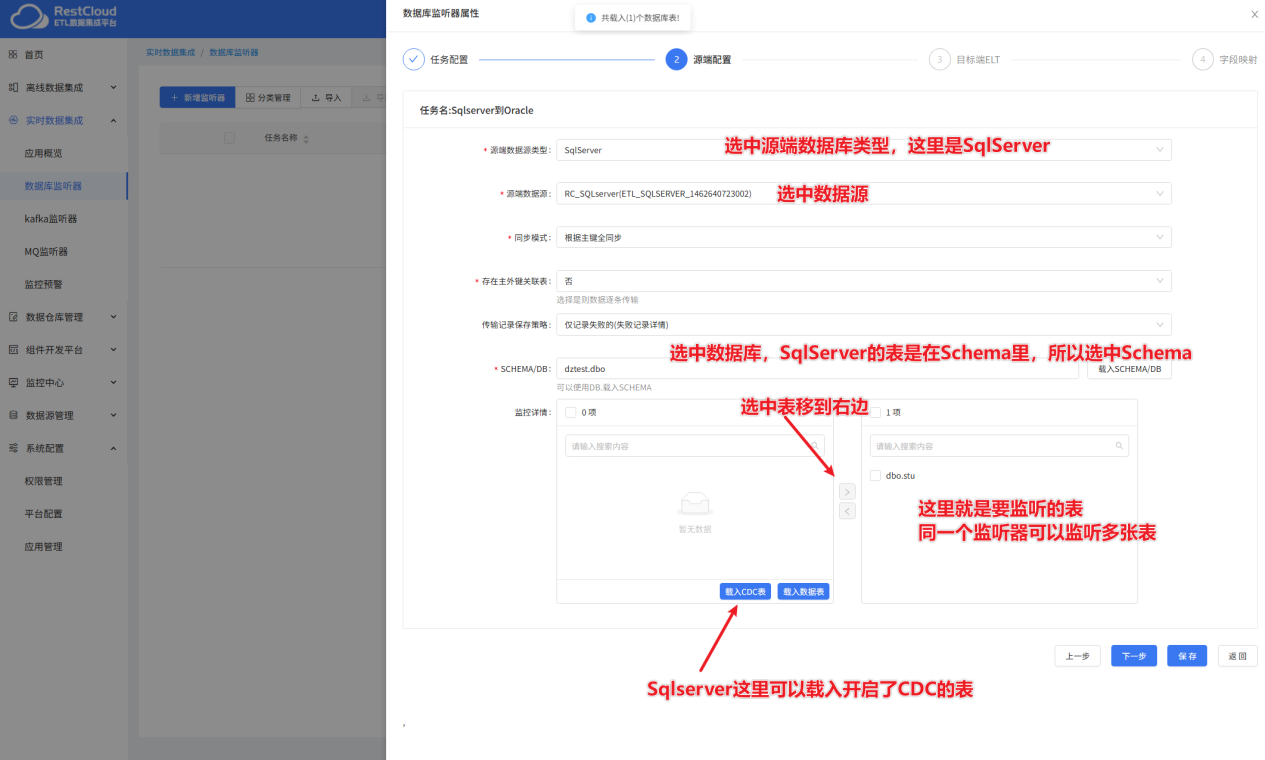This screenshot has height=760, width=1265.
Task: Click the 载入CDC表 button
Action: (x=745, y=592)
